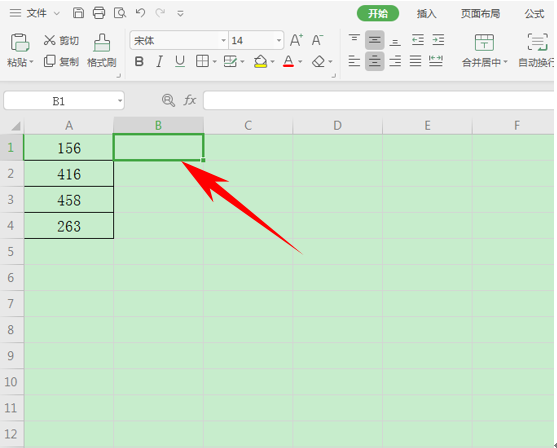Toggle Italic formatting
Image resolution: width=557 pixels, height=448 pixels.
tap(159, 62)
